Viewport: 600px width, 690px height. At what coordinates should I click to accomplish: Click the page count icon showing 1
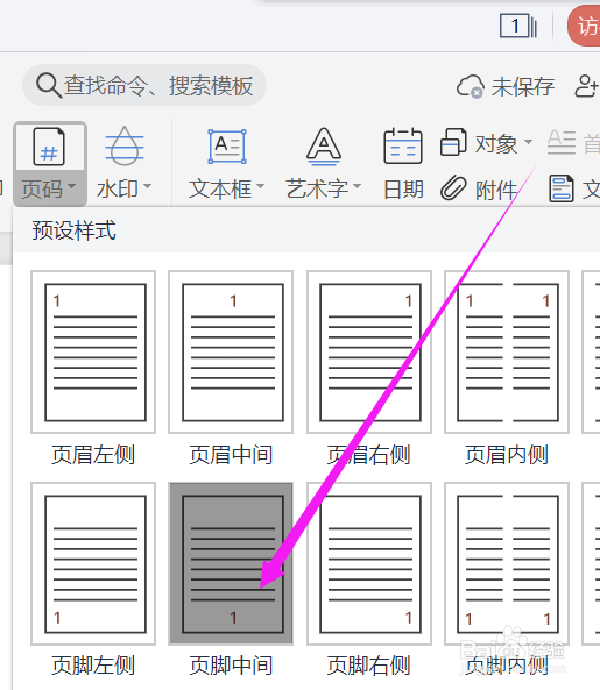(x=519, y=26)
